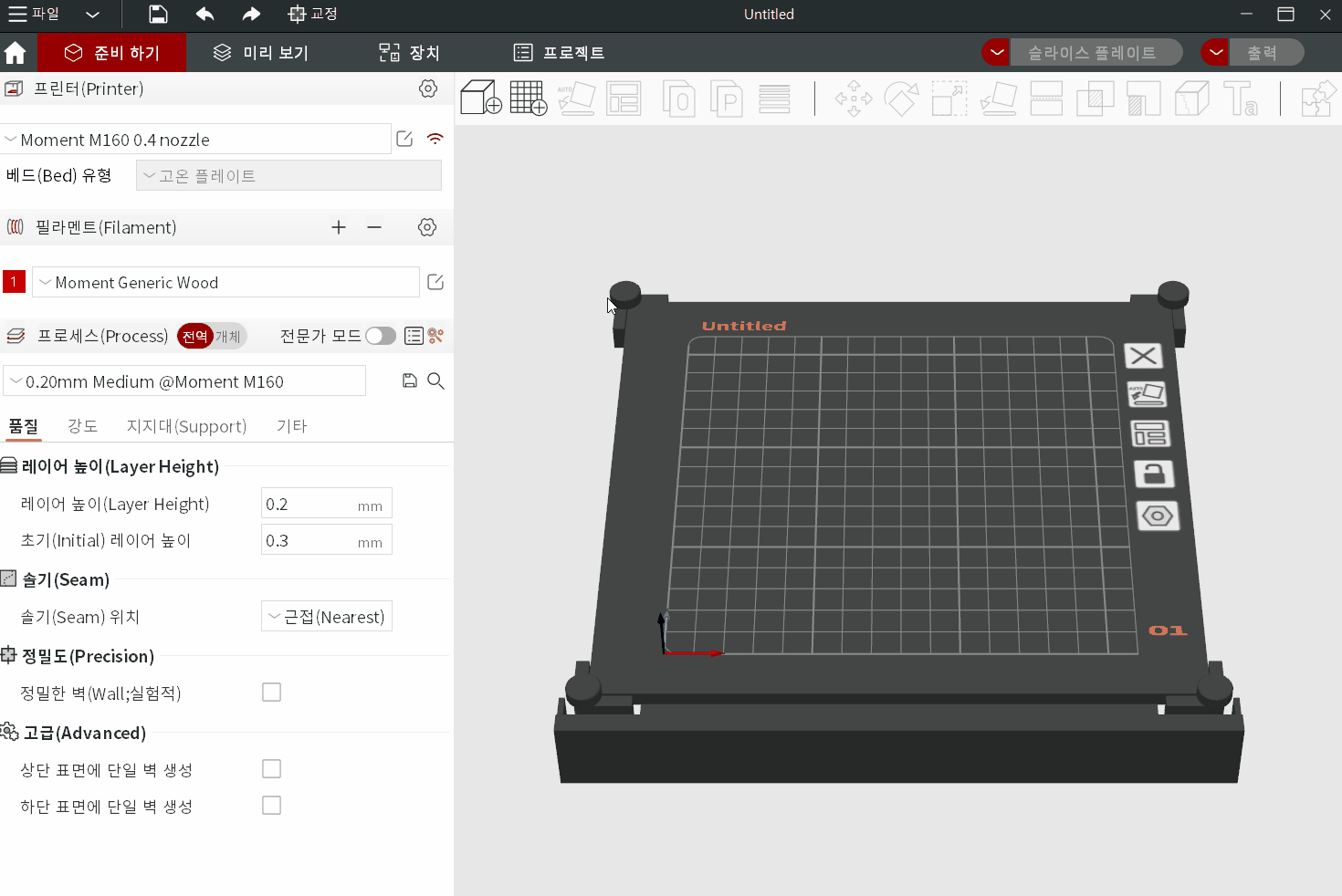Open the 지지대(Support) settings tab
The height and width of the screenshot is (896, 1342).
click(186, 426)
